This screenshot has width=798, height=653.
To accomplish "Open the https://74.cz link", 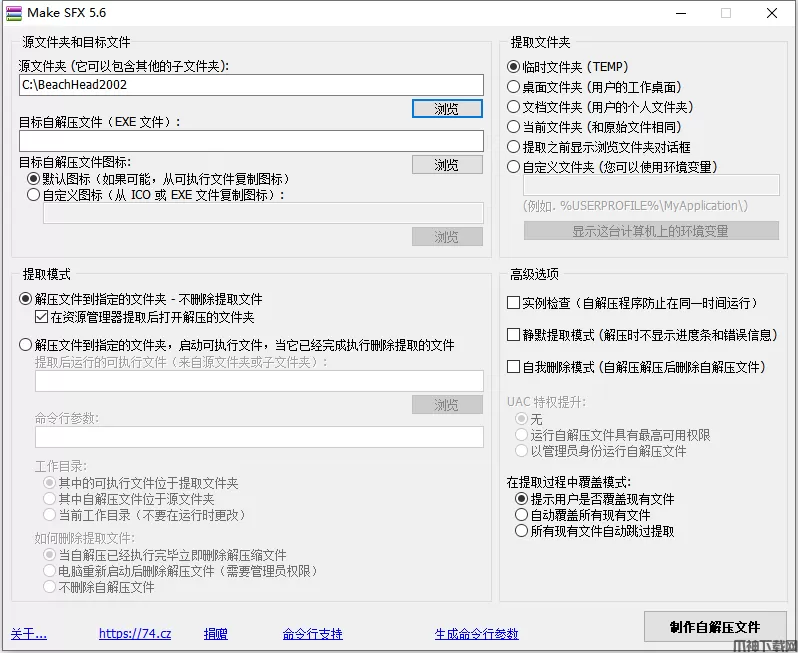I will click(135, 634).
